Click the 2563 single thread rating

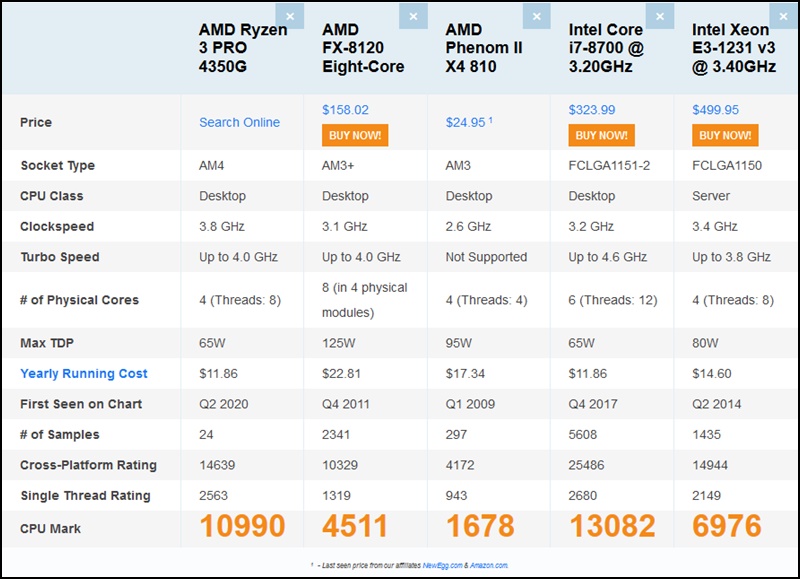coord(213,496)
